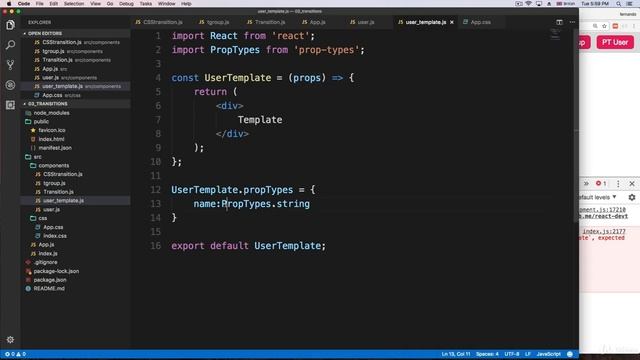Open the index.js:2177 source link in console
The image size is (640, 360).
[604, 231]
